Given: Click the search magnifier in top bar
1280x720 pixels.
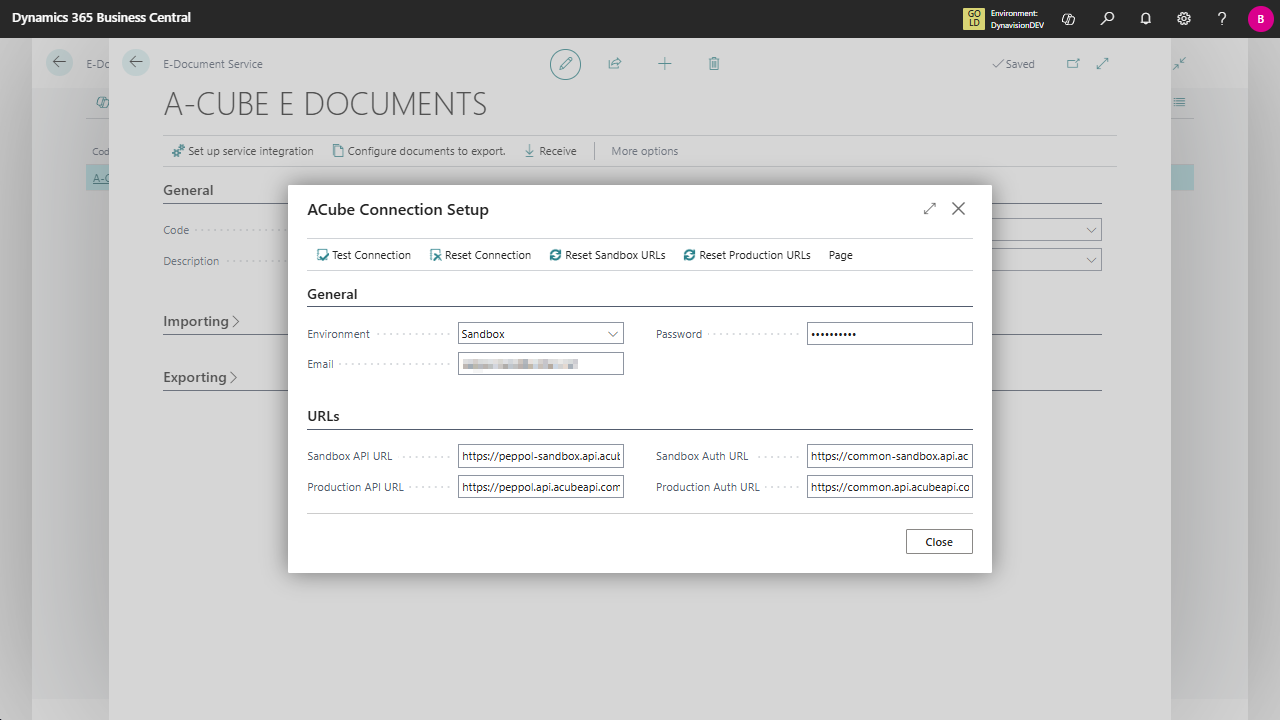Looking at the screenshot, I should pyautogui.click(x=1107, y=19).
